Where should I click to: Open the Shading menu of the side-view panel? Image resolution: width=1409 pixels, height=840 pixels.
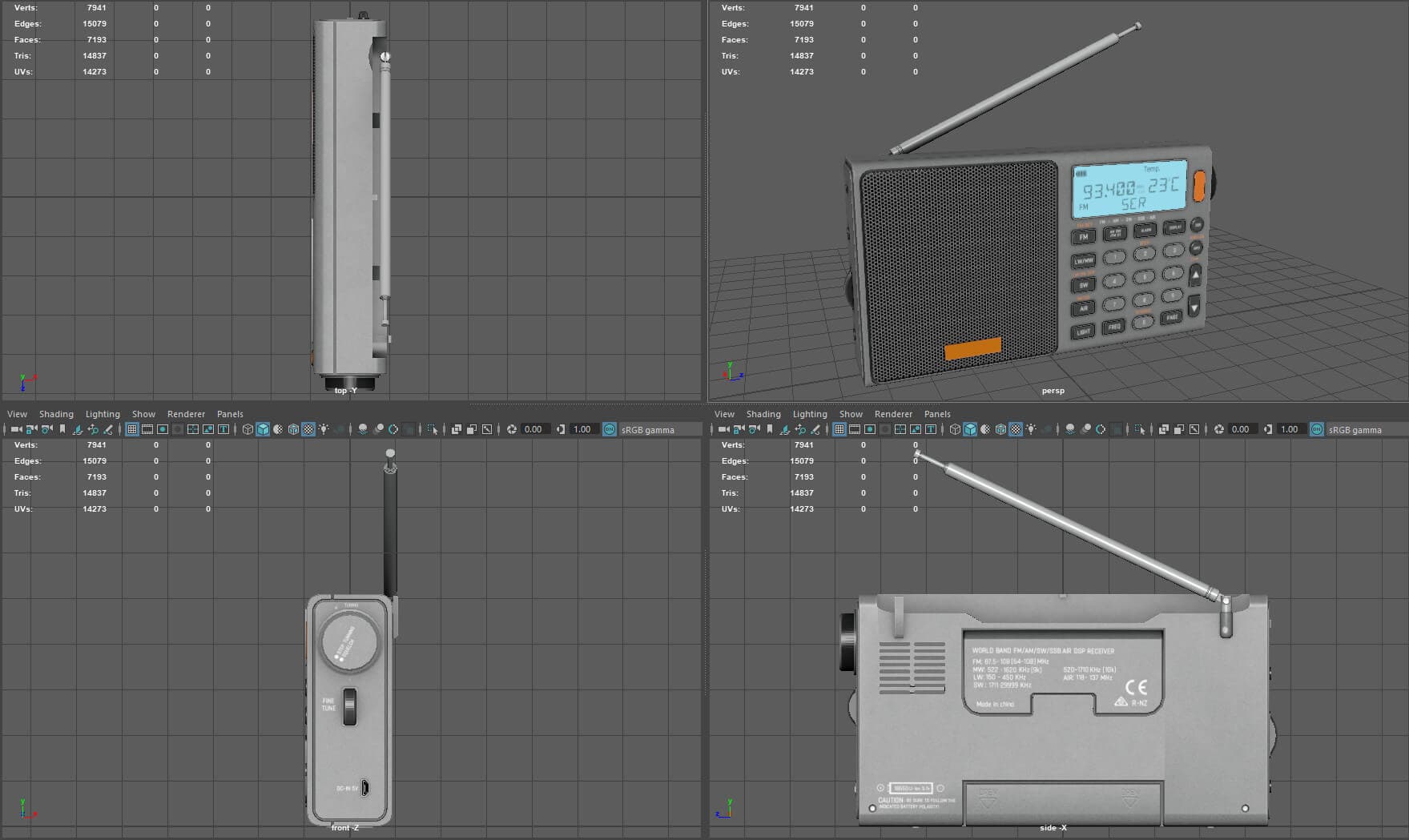coord(763,414)
